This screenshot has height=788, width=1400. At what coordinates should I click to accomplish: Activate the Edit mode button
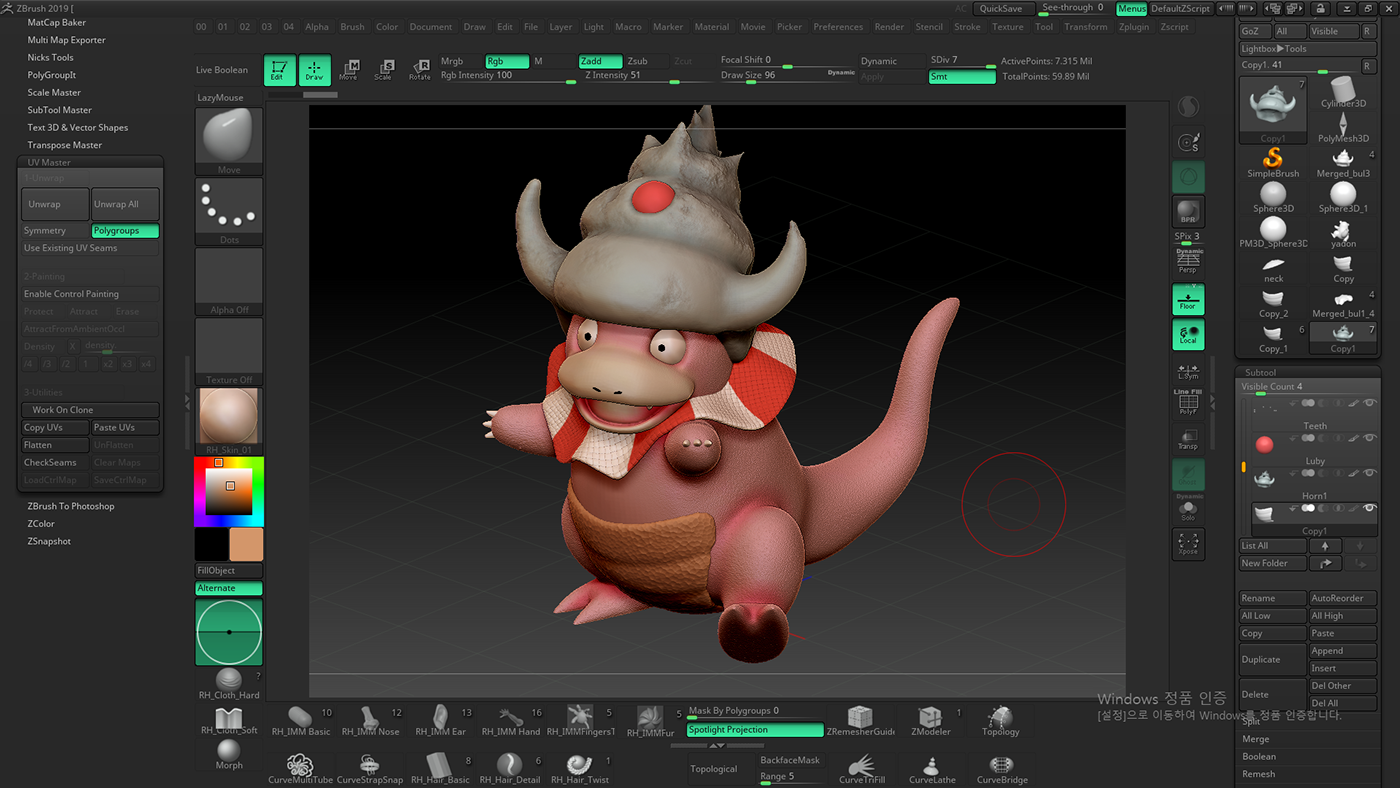[280, 70]
